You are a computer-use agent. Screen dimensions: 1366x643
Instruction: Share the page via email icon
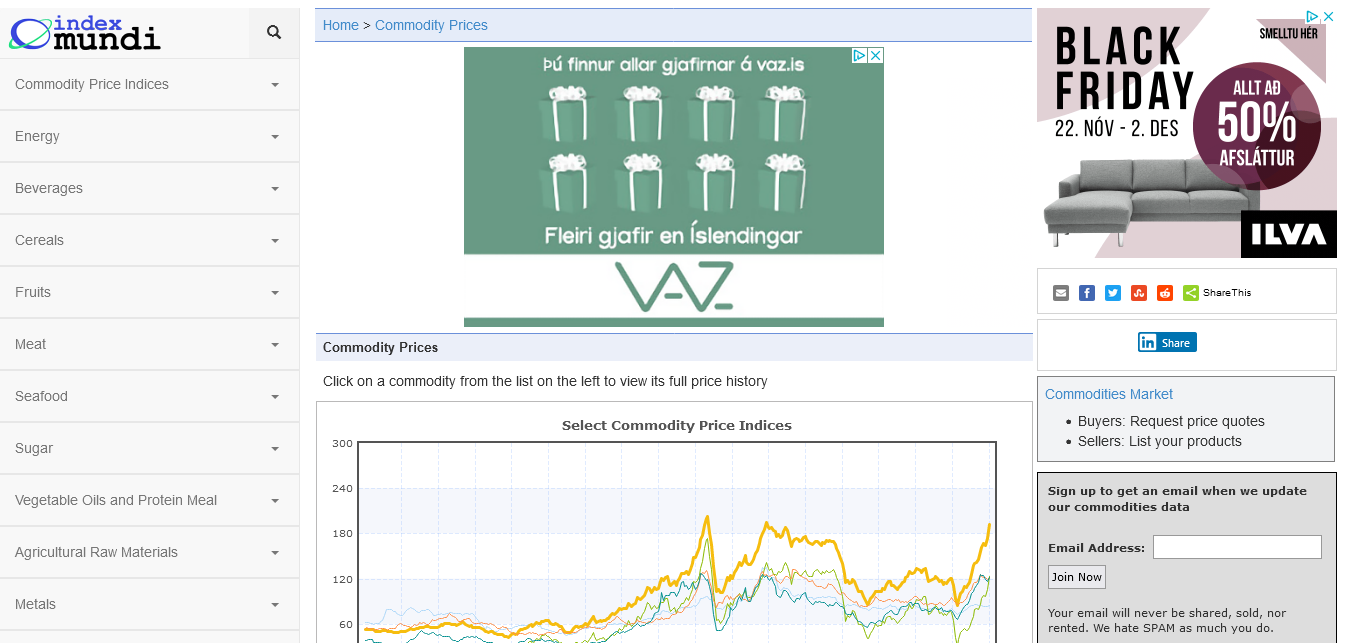pos(1061,293)
